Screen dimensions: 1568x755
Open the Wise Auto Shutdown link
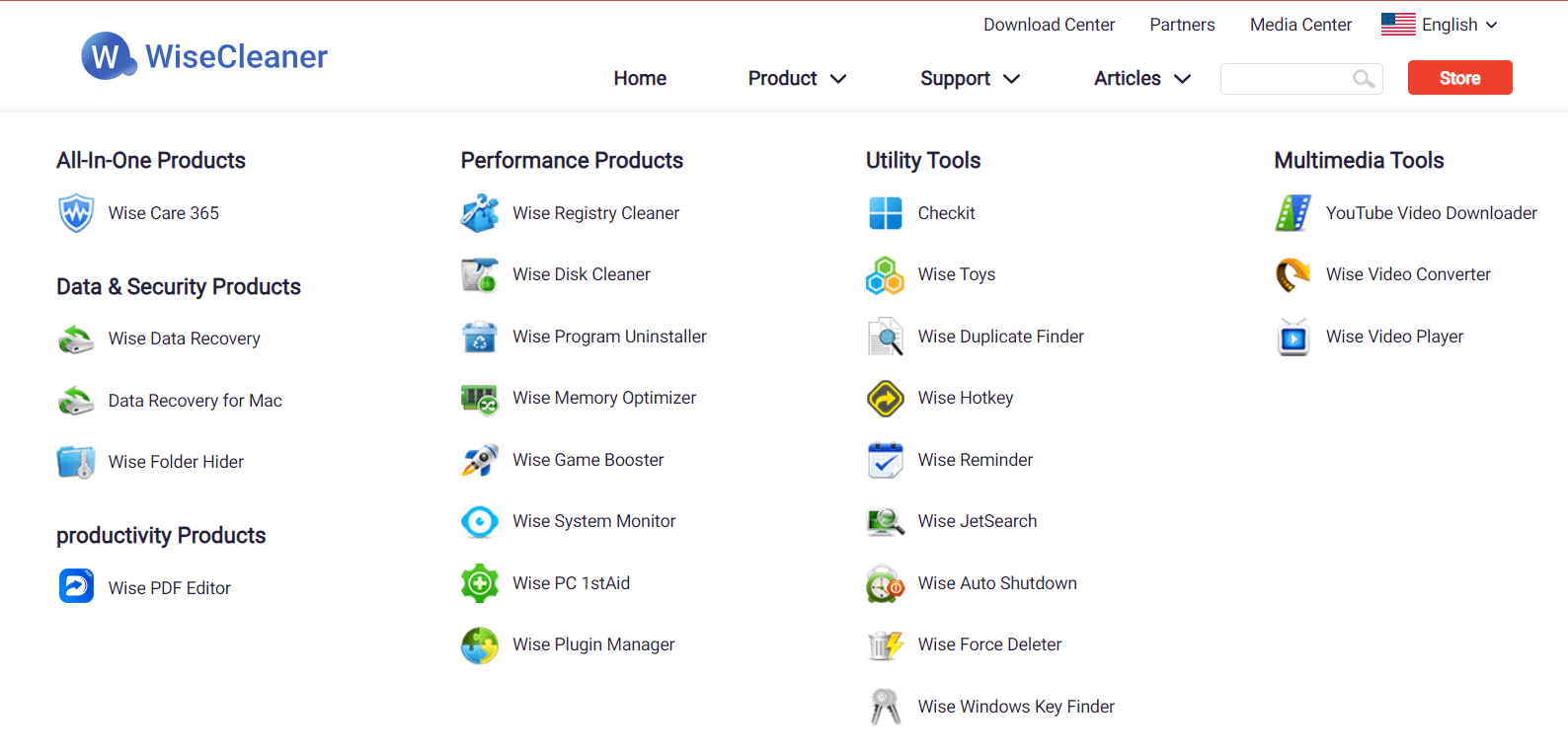(997, 583)
